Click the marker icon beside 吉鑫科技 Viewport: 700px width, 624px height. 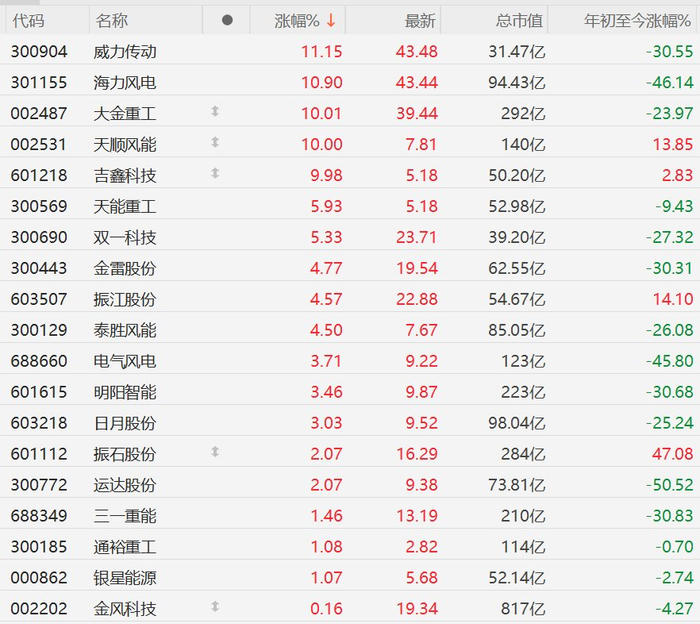coord(215,173)
